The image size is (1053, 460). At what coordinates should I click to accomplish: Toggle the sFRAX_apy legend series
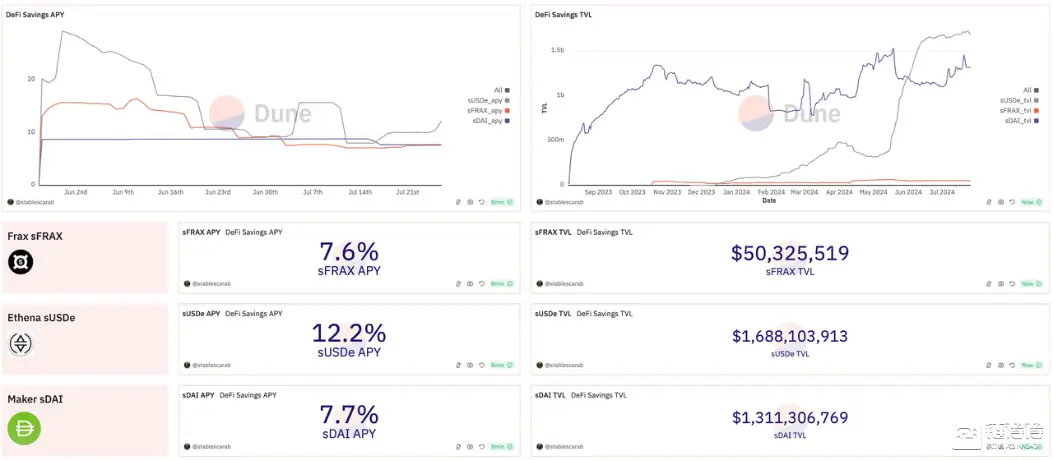(486, 110)
